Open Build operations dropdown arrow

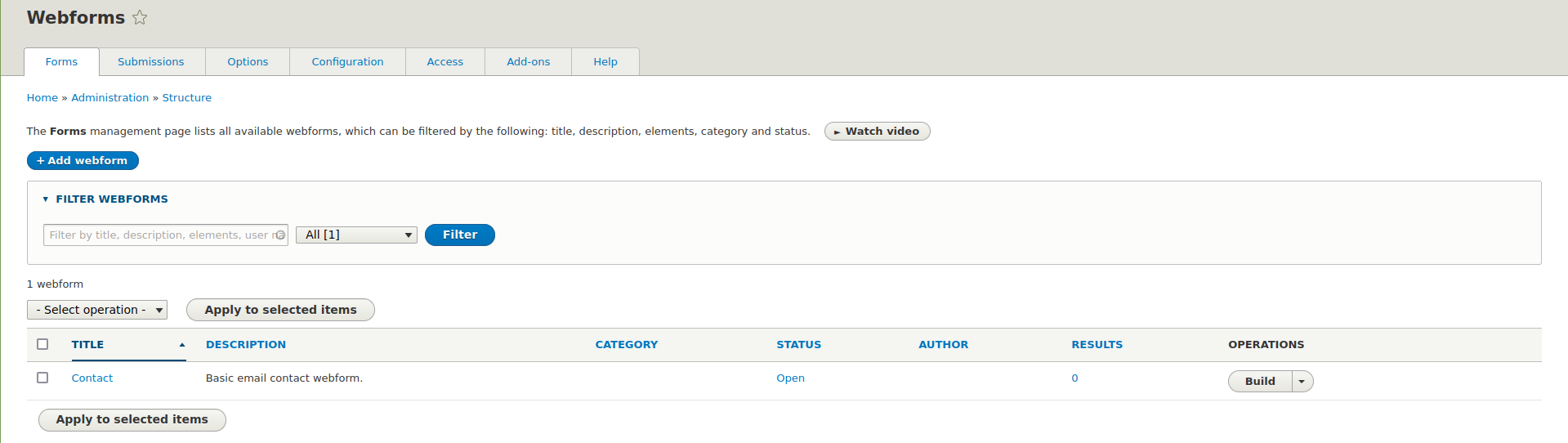[x=1302, y=382]
